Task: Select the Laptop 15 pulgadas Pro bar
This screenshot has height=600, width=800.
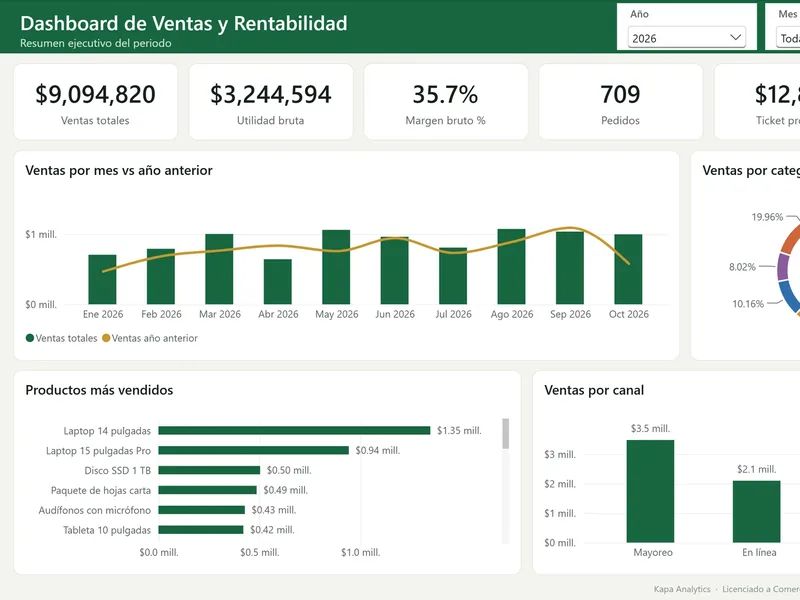Action: [254, 451]
